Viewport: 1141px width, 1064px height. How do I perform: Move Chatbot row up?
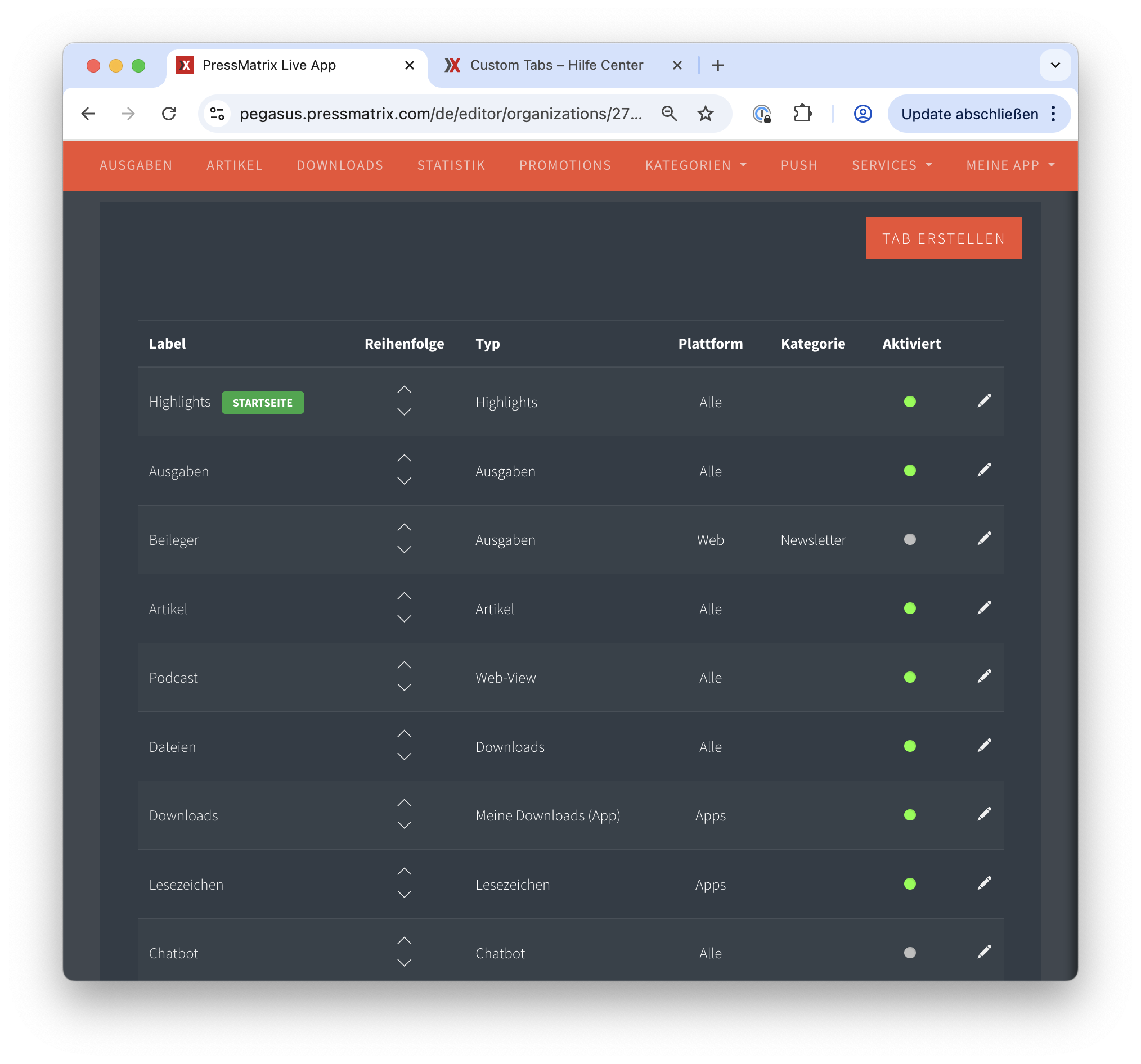point(404,941)
